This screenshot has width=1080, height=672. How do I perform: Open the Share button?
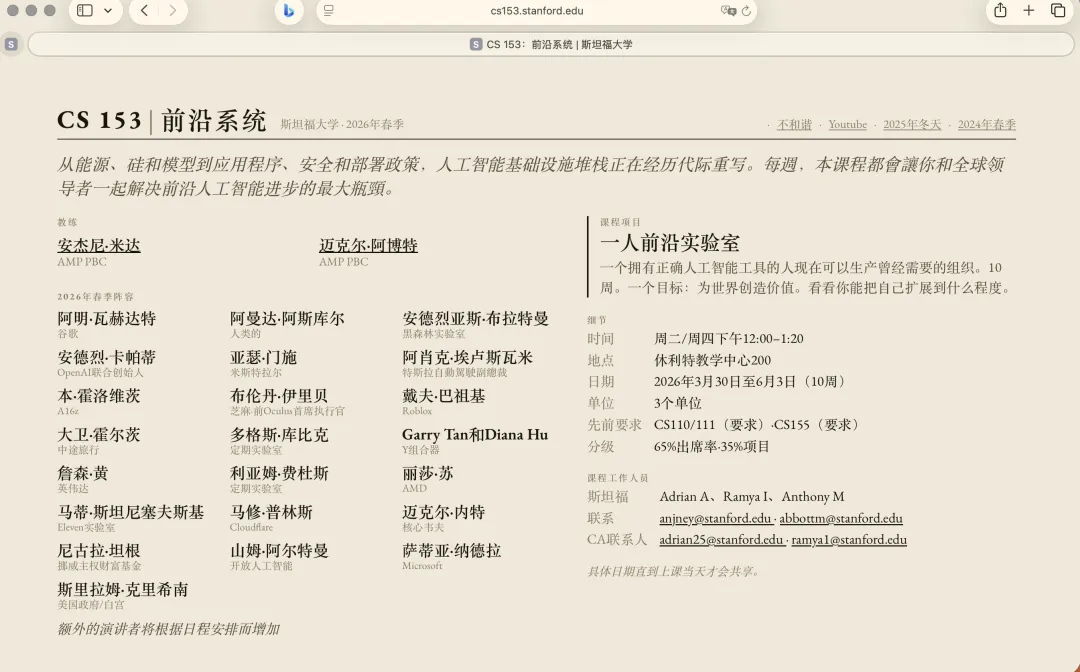1000,10
